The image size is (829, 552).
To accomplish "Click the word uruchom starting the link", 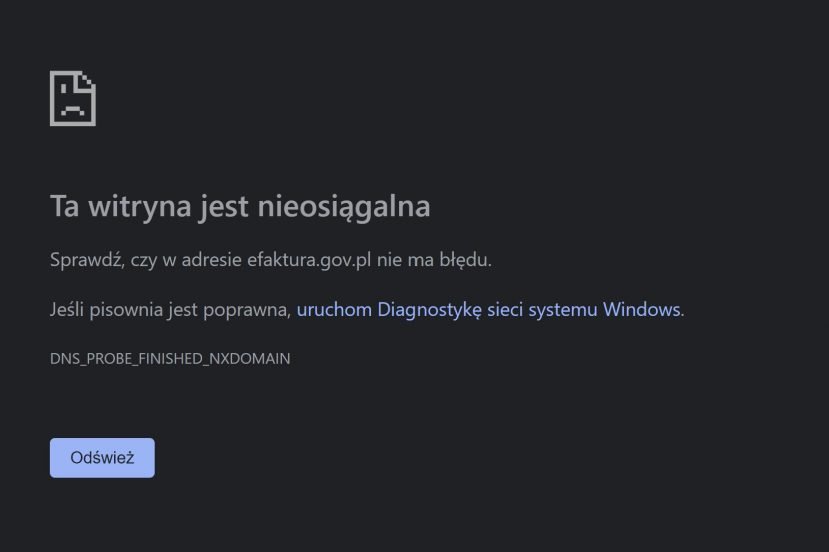I will pyautogui.click(x=334, y=309).
